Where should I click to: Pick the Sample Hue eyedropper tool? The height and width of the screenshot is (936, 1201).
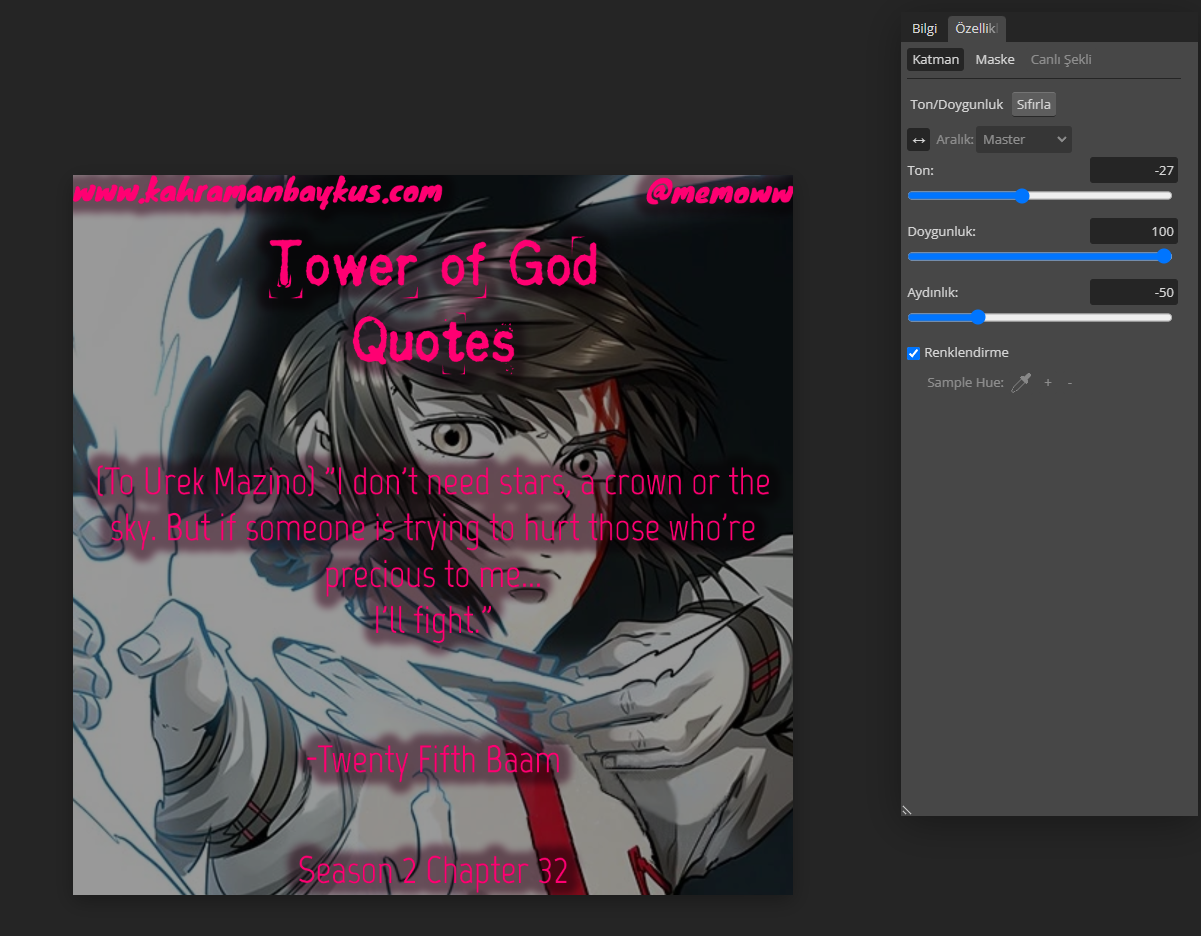click(1020, 382)
